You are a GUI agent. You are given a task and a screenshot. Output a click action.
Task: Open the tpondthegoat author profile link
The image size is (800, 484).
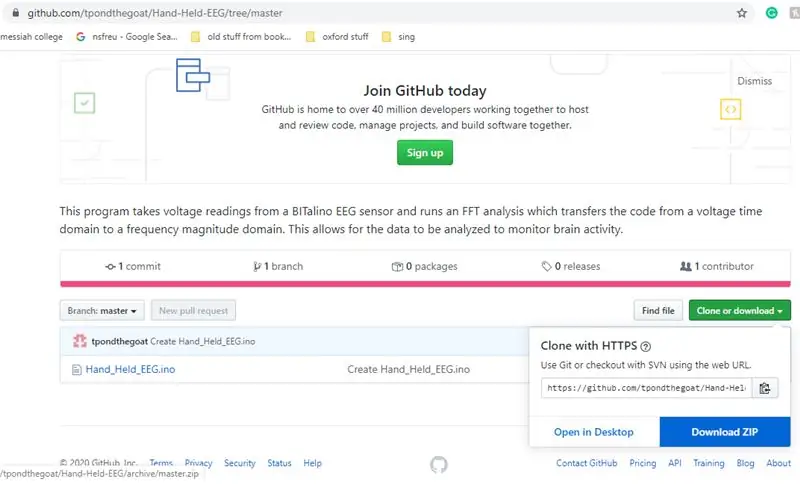pos(119,341)
